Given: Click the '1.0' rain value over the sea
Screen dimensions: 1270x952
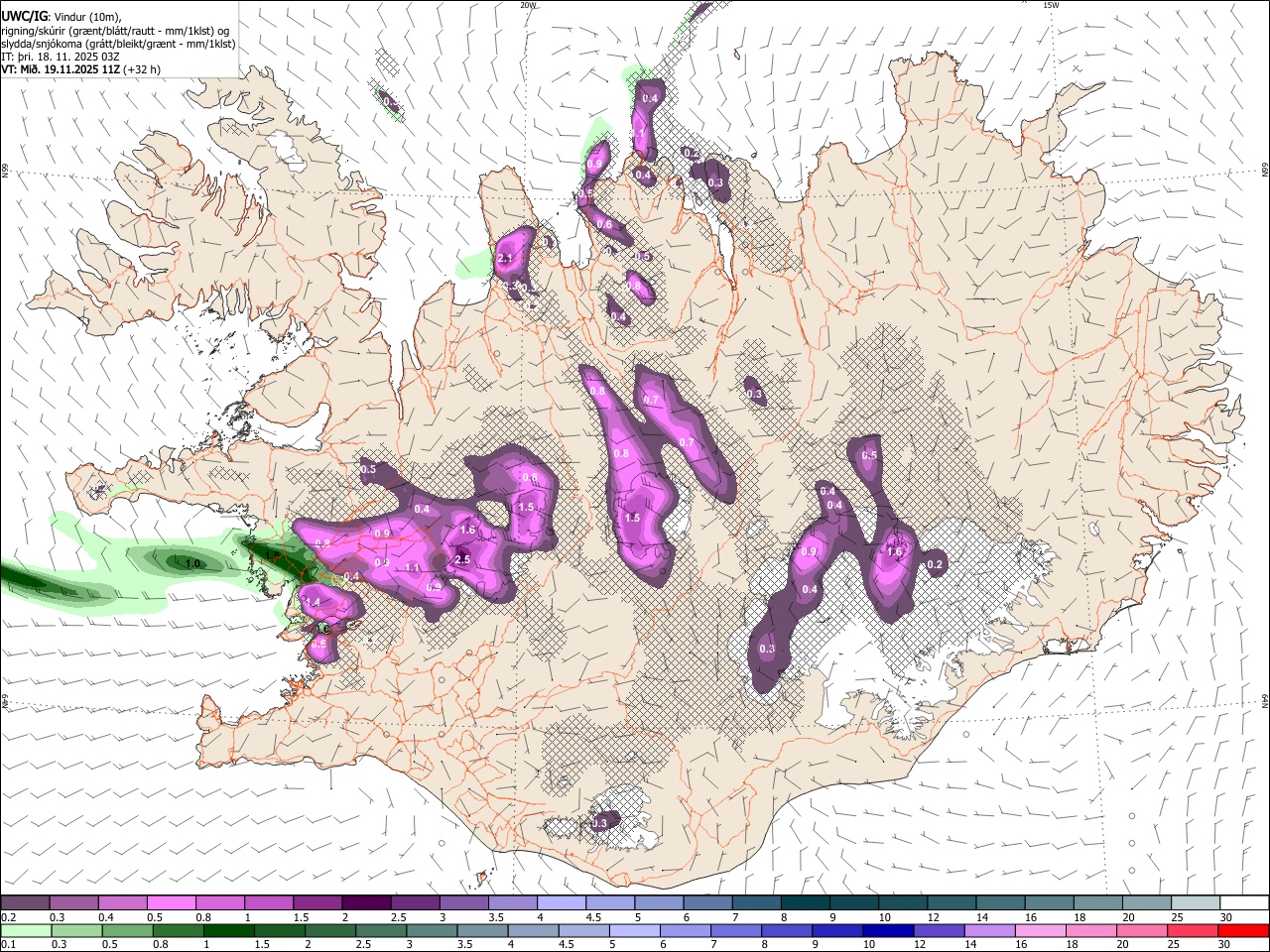Looking at the screenshot, I should click(194, 563).
